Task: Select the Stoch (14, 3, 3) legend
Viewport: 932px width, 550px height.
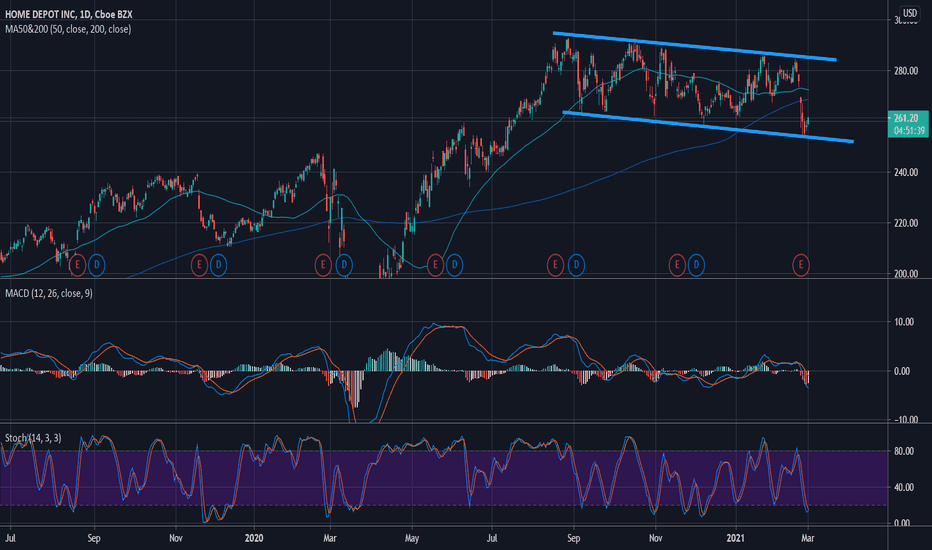Action: tap(33, 438)
